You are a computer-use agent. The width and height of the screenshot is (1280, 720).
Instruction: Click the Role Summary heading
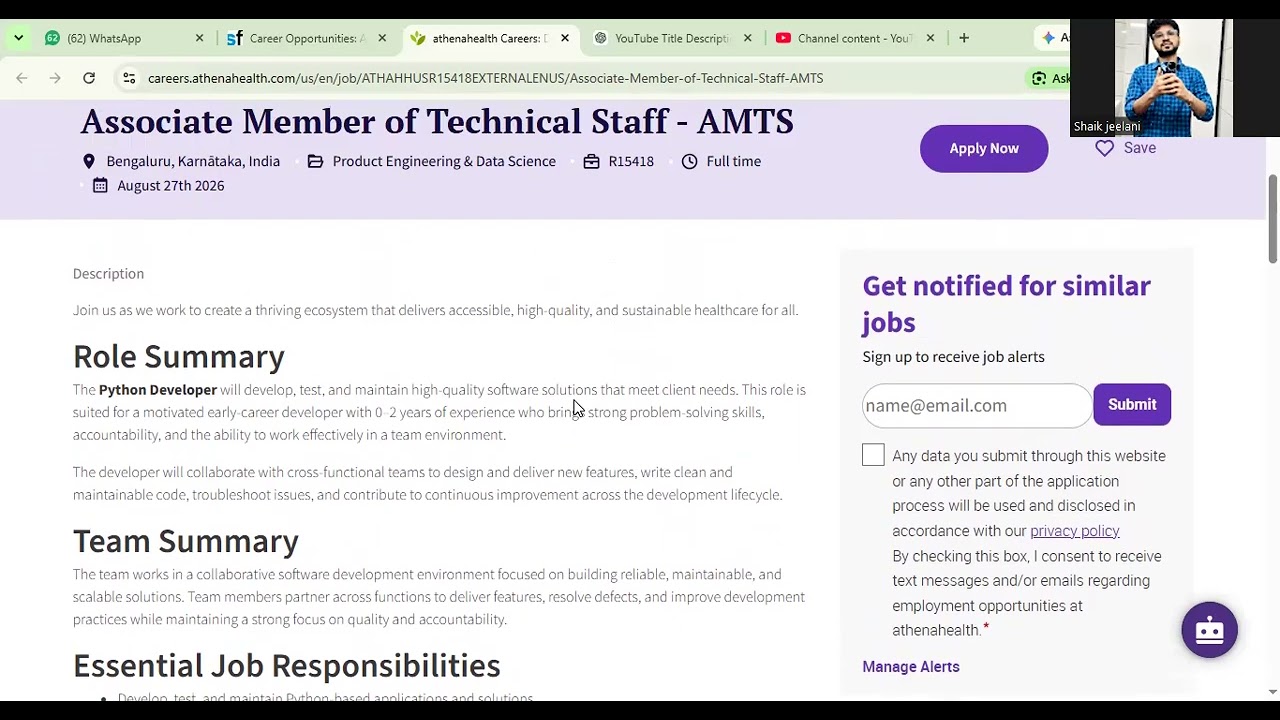[179, 357]
